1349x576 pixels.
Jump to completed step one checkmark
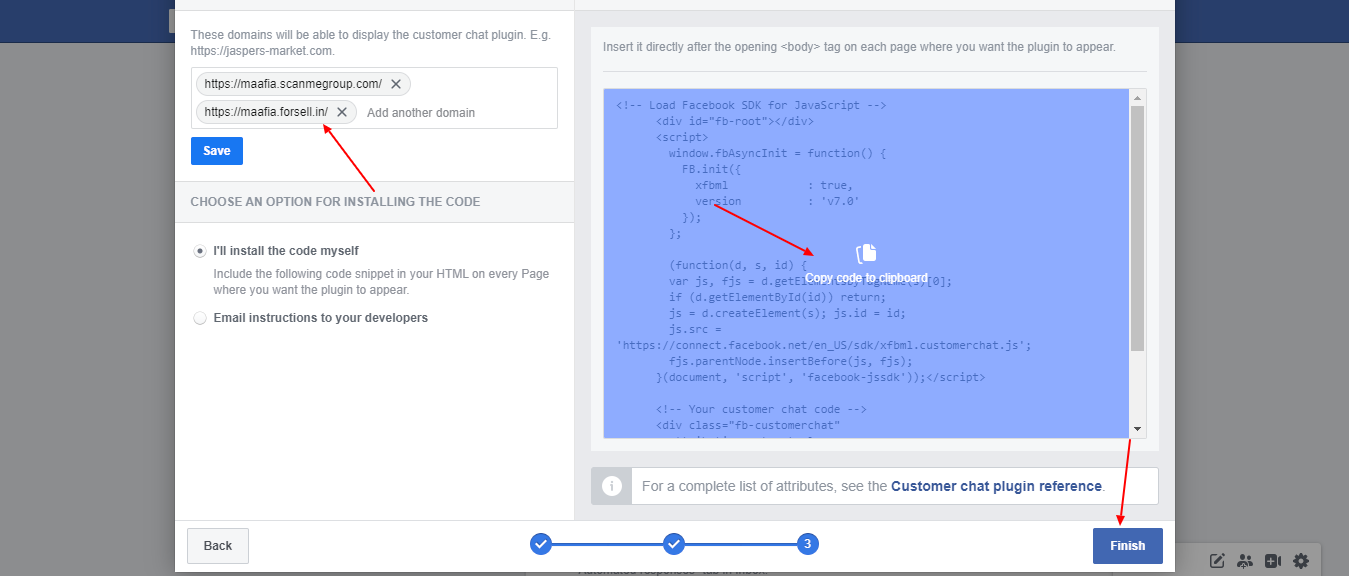point(541,544)
